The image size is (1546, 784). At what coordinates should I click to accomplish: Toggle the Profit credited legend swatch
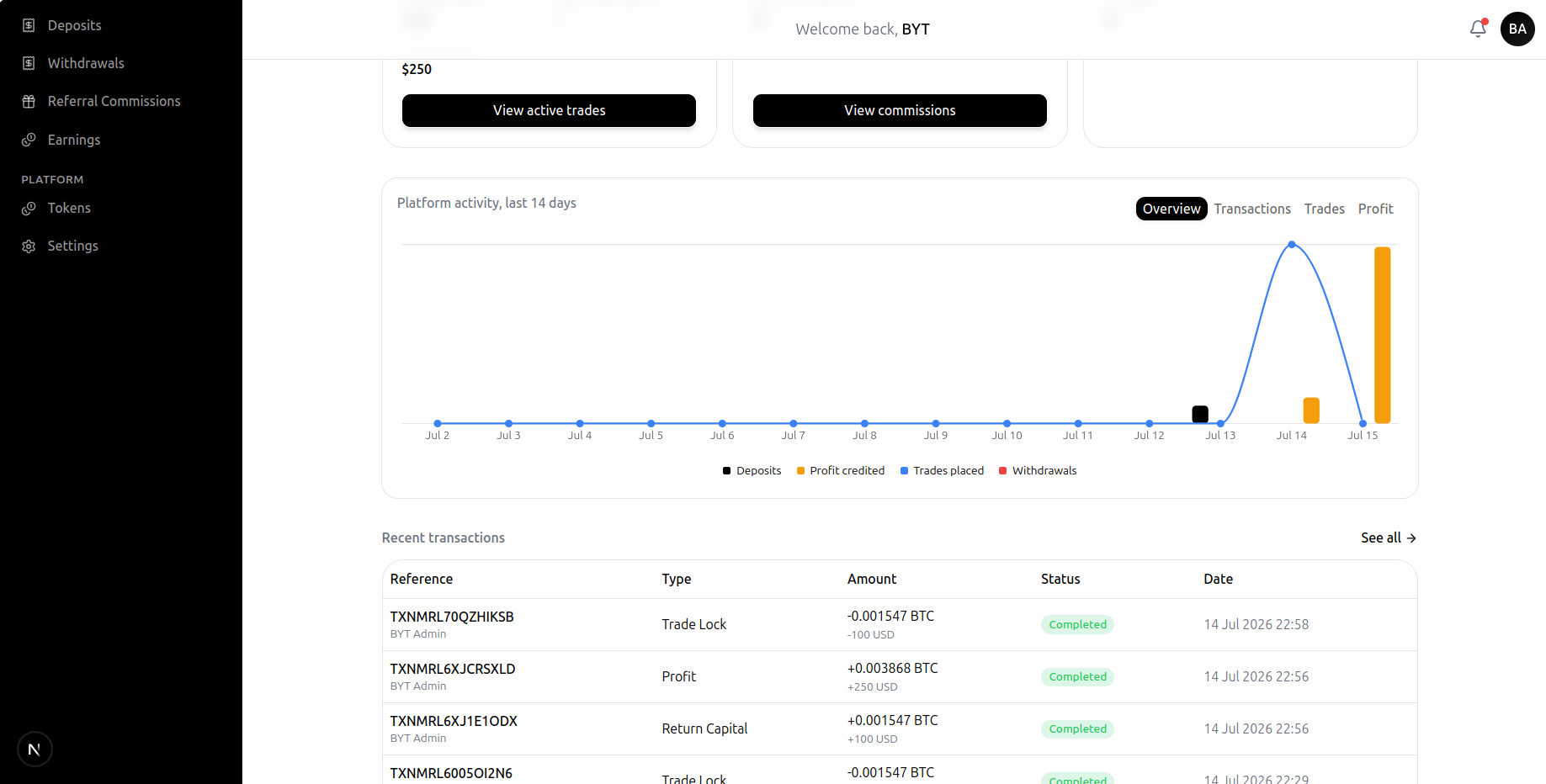point(800,471)
